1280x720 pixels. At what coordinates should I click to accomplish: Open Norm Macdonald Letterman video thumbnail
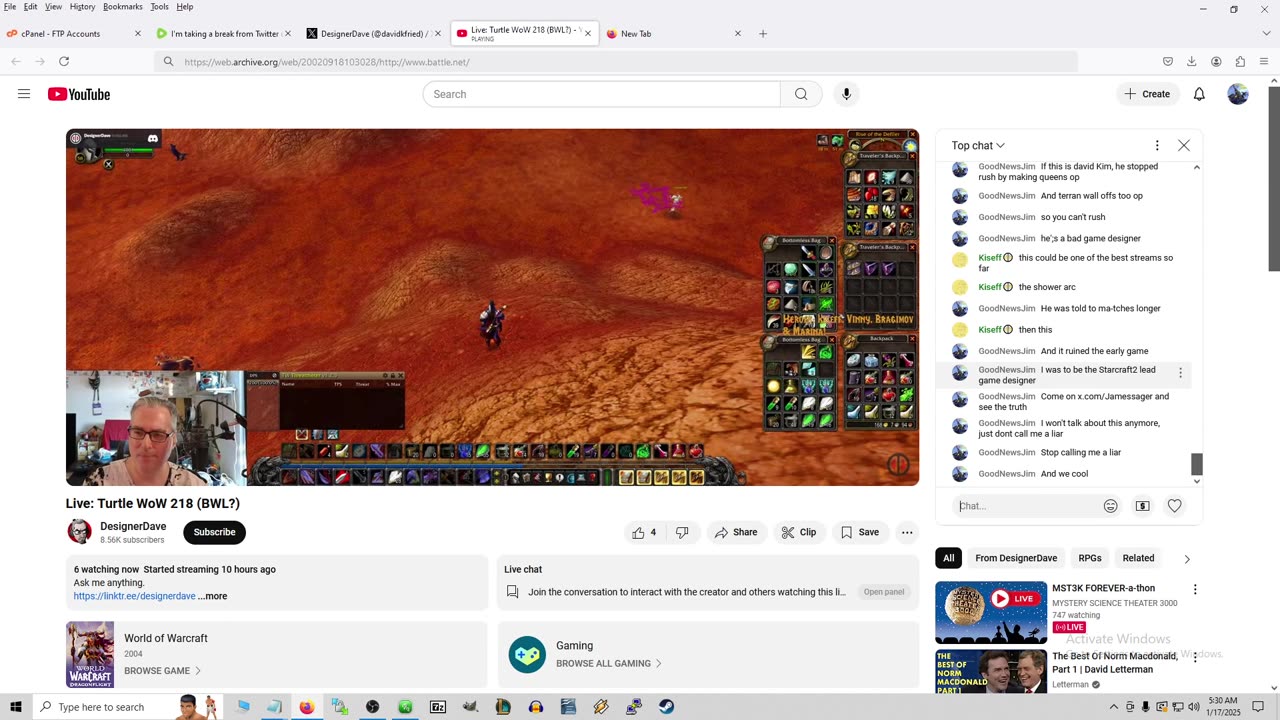coord(991,670)
